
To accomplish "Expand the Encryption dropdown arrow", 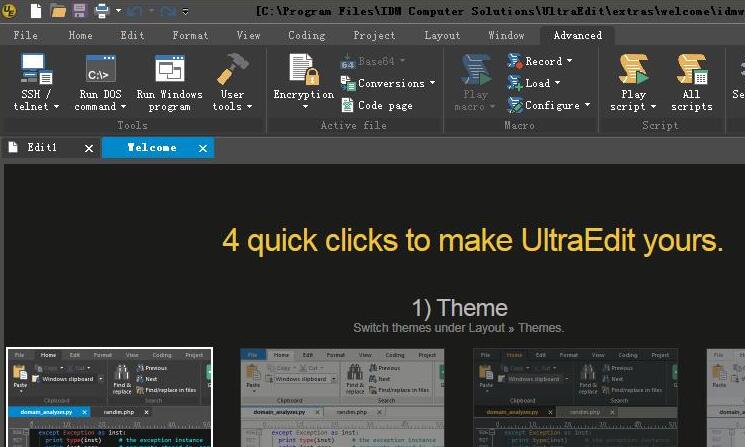I will 306,107.
